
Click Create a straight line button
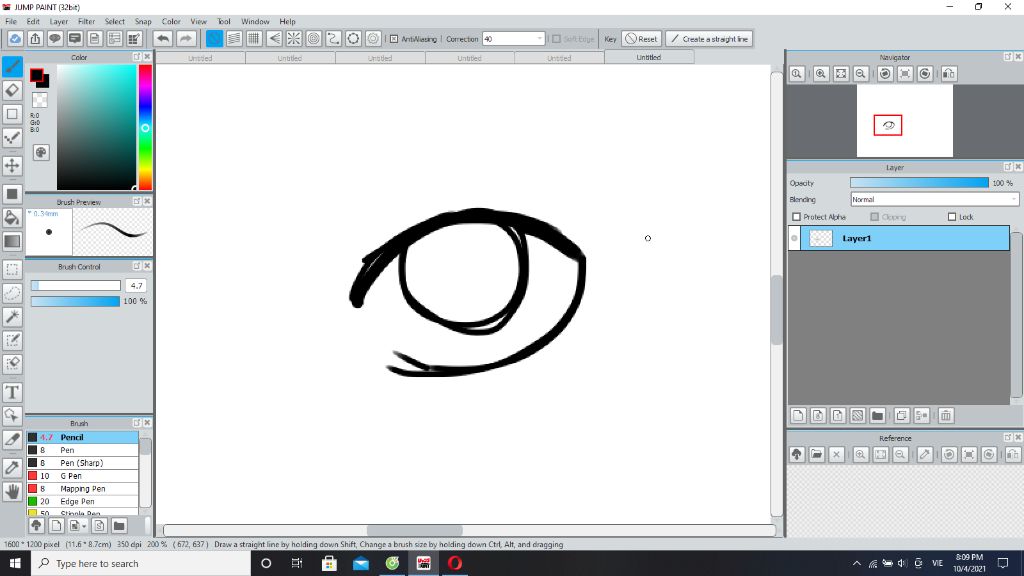click(x=709, y=39)
